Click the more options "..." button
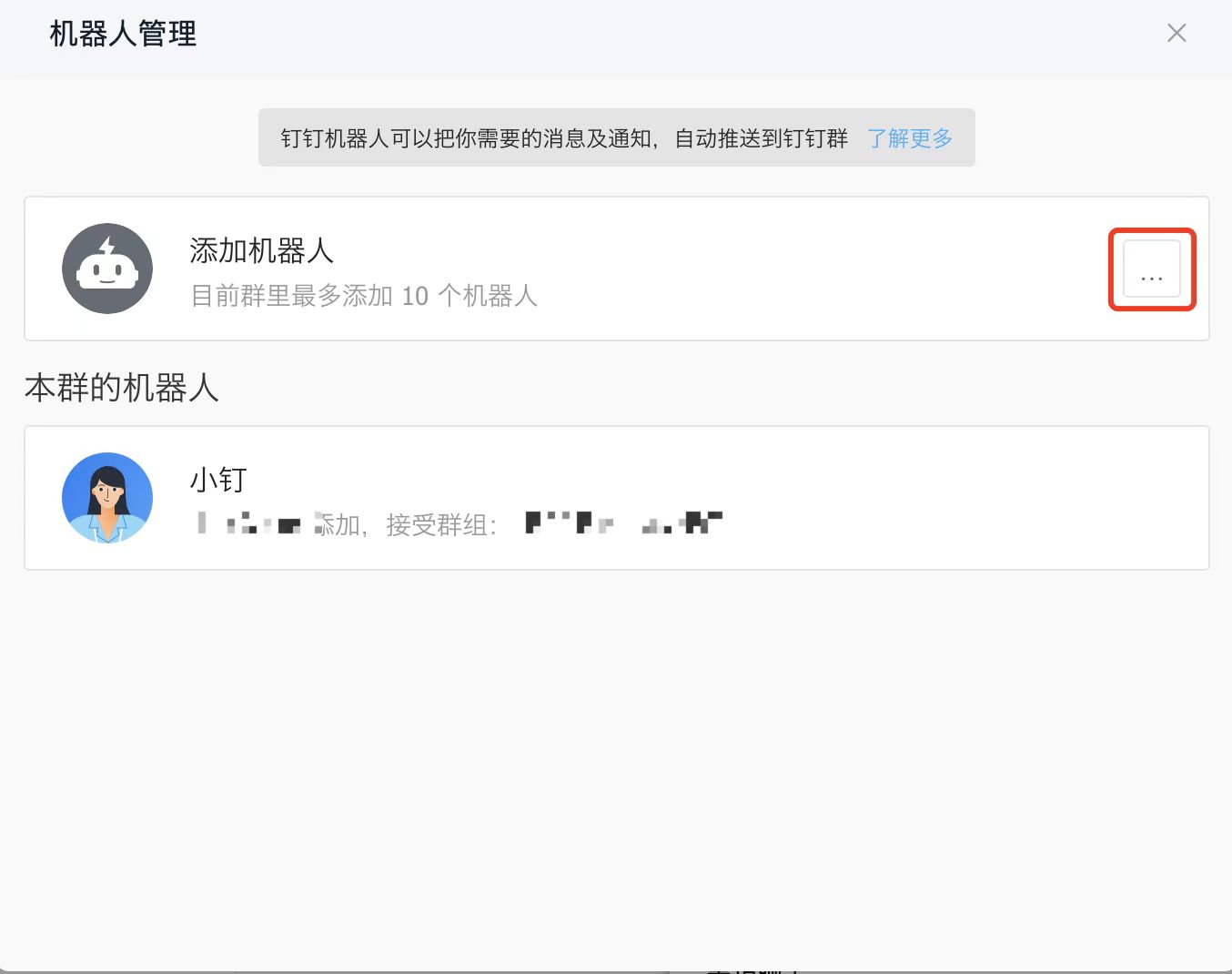 point(1151,269)
